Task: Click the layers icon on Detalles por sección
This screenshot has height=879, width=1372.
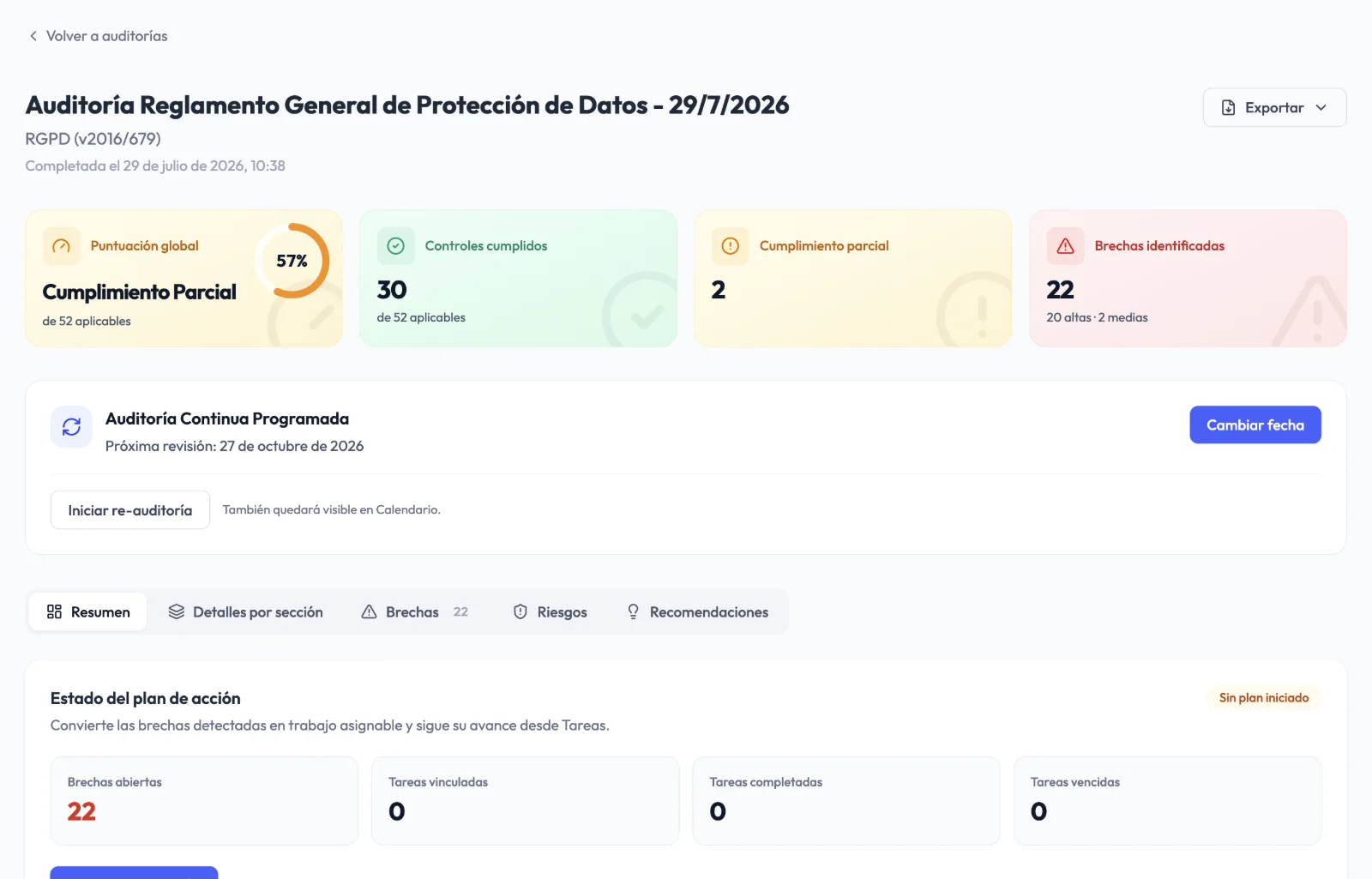Action: point(177,611)
